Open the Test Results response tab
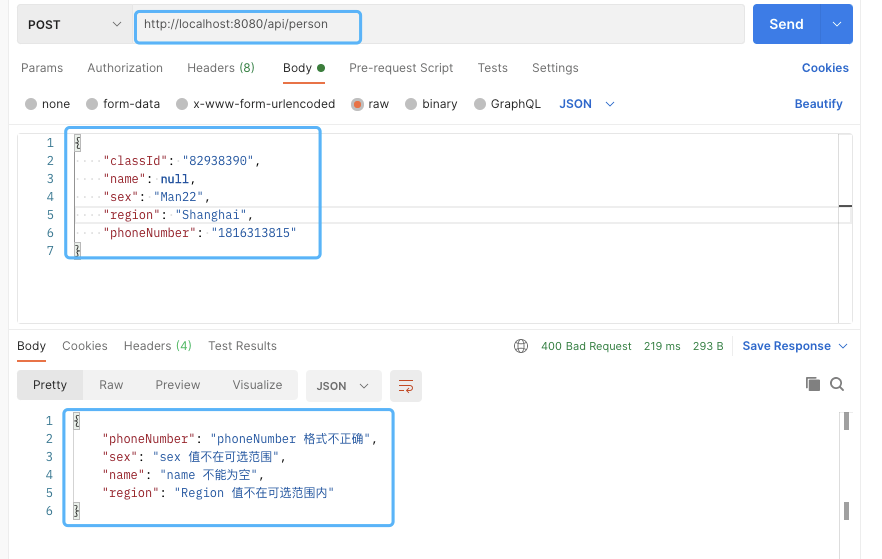The image size is (882, 559). (x=242, y=346)
